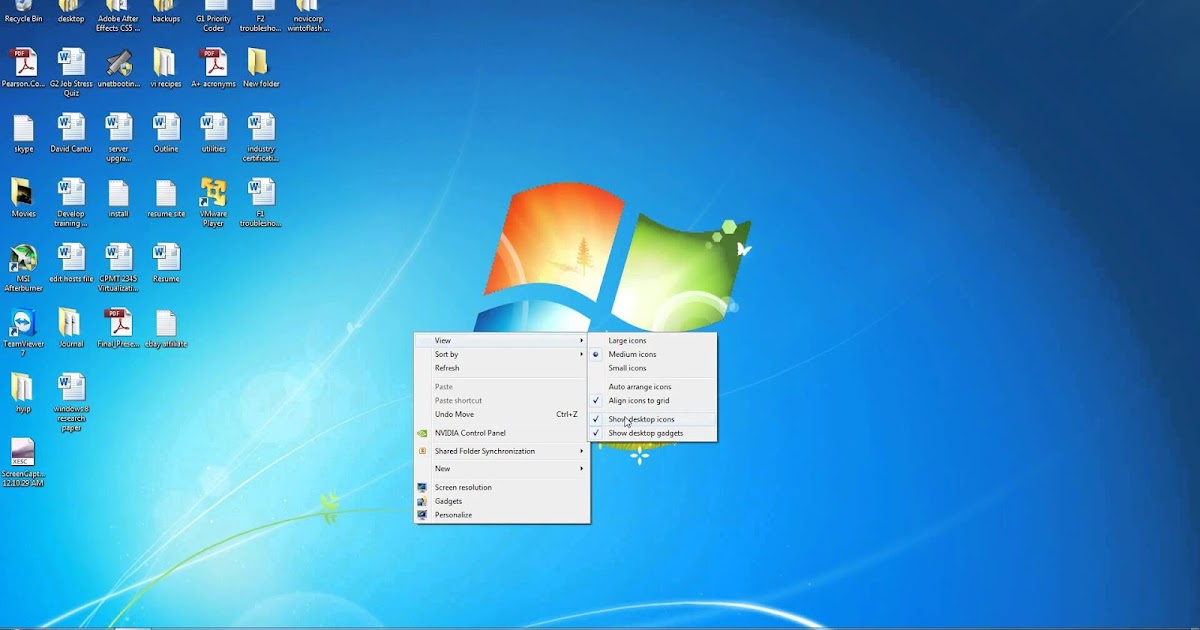Select Refresh from the context menu

446,368
